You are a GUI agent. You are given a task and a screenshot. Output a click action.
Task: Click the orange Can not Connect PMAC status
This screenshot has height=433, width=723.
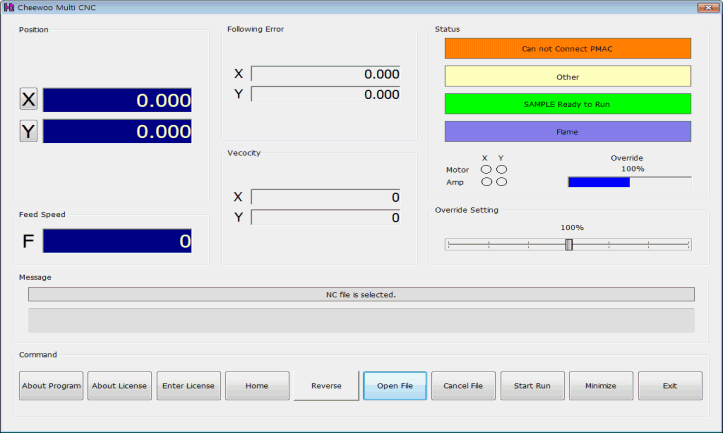568,48
